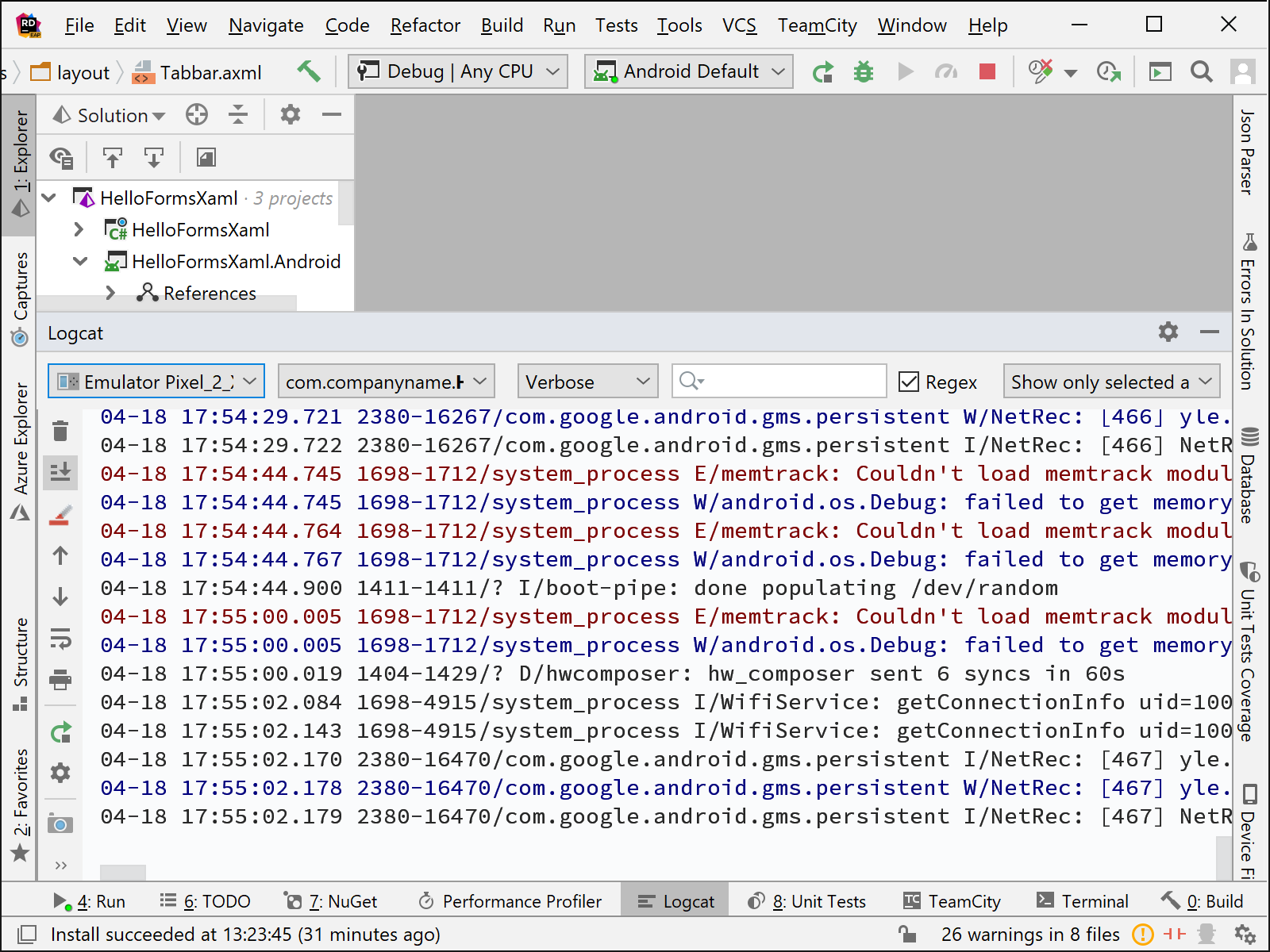
Task: Open the TeamCity menu
Action: 818,25
